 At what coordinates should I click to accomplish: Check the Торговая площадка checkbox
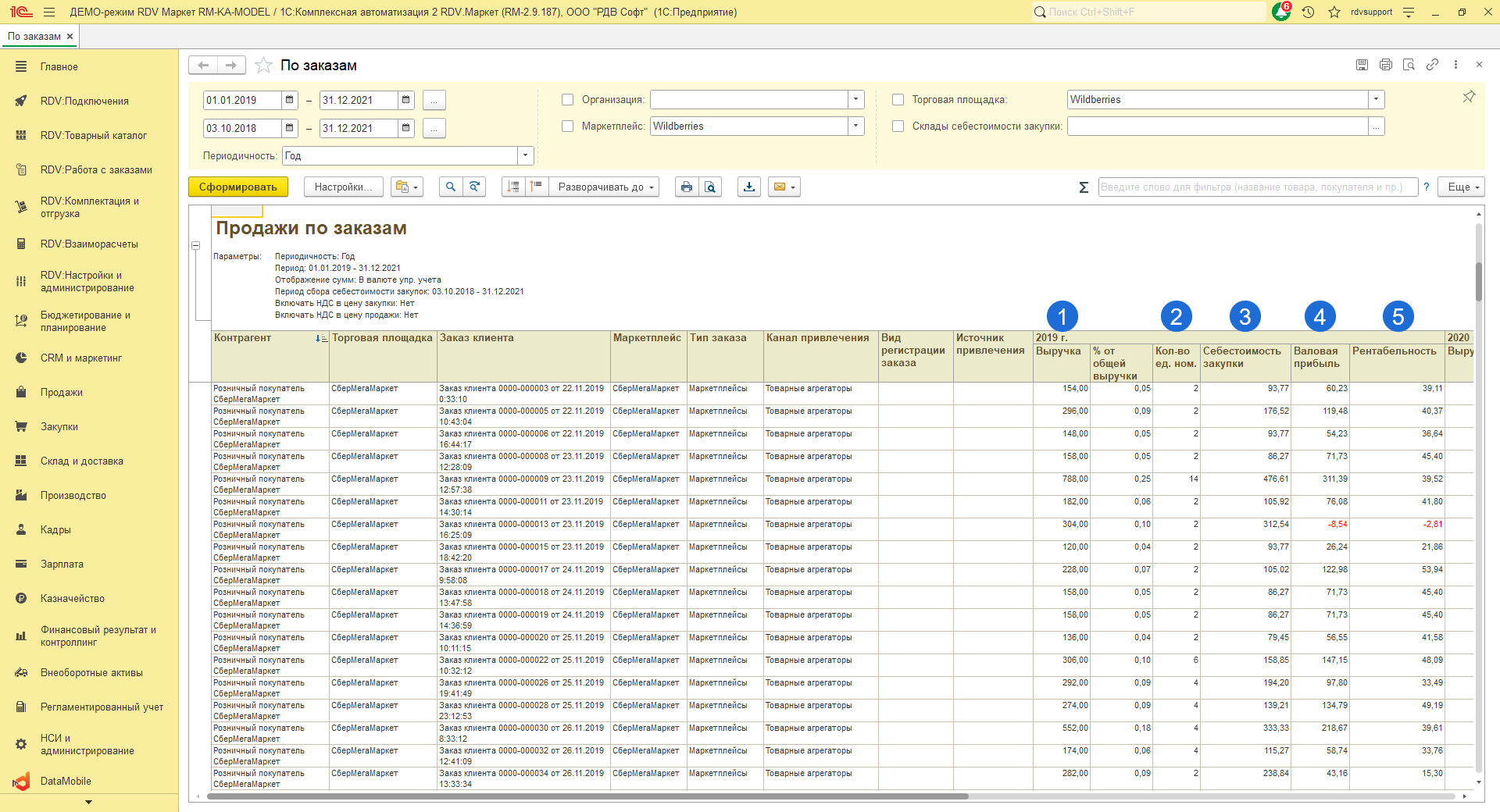click(898, 100)
